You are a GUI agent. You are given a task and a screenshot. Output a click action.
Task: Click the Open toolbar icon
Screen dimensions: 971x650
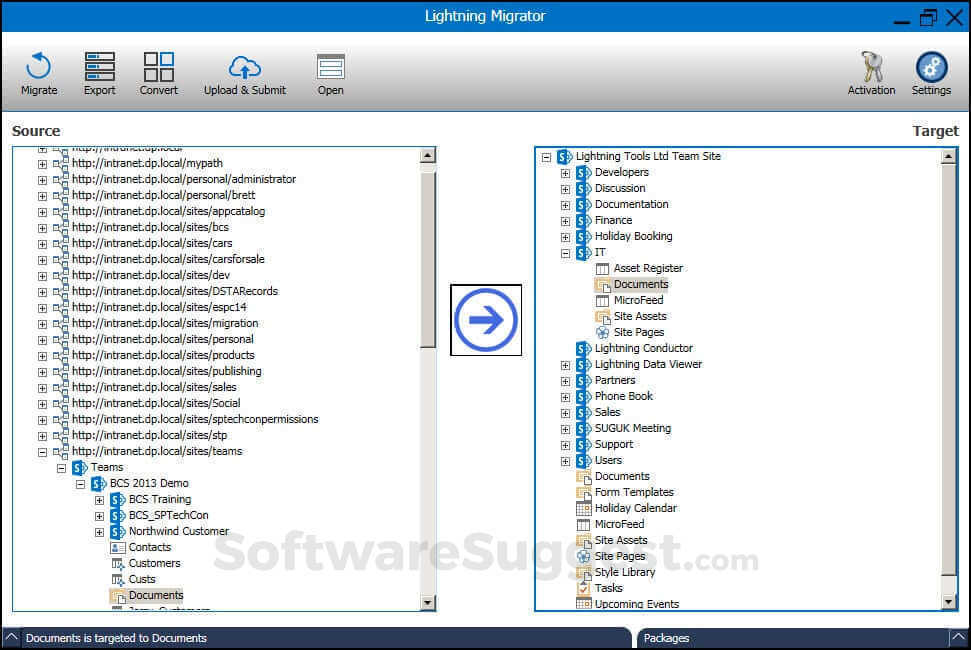click(x=330, y=70)
